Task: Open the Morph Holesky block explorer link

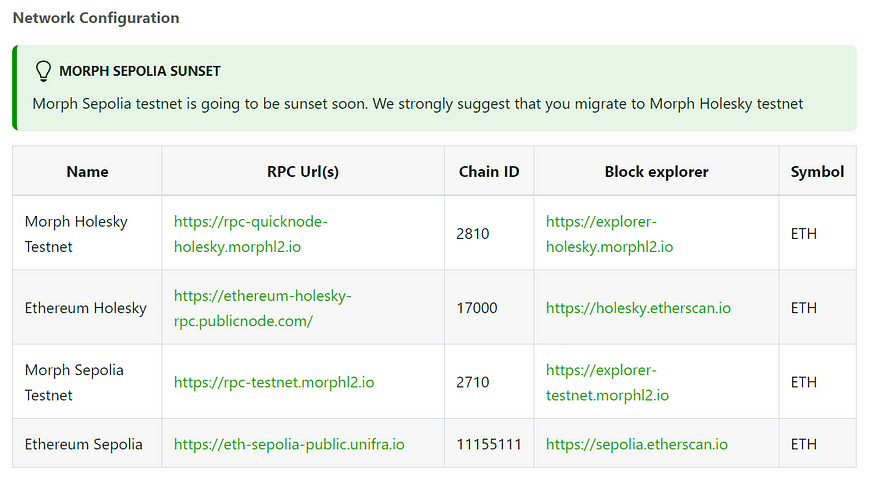Action: (x=609, y=234)
